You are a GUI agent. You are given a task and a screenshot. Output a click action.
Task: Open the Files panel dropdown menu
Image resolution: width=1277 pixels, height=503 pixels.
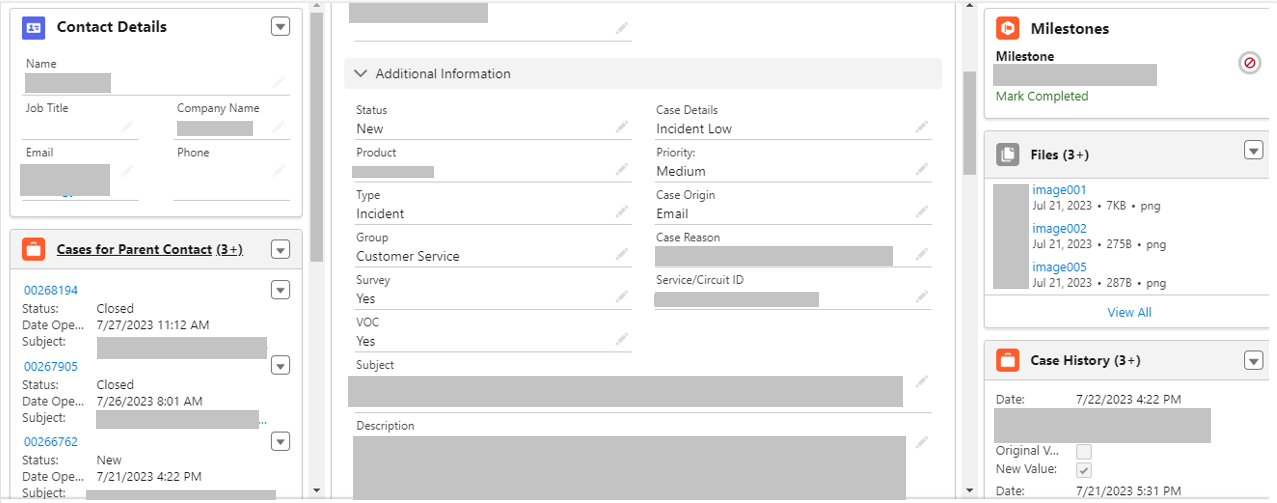(x=1253, y=150)
